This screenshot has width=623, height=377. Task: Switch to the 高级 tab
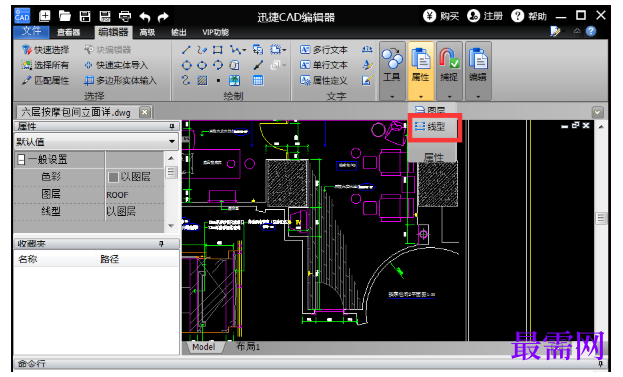tap(147, 32)
